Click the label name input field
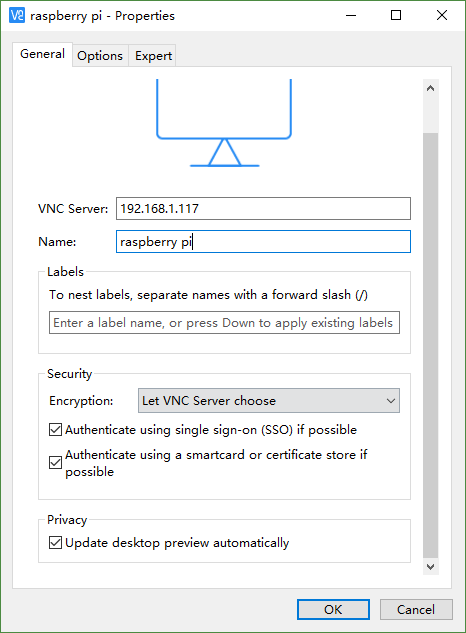 (x=224, y=323)
